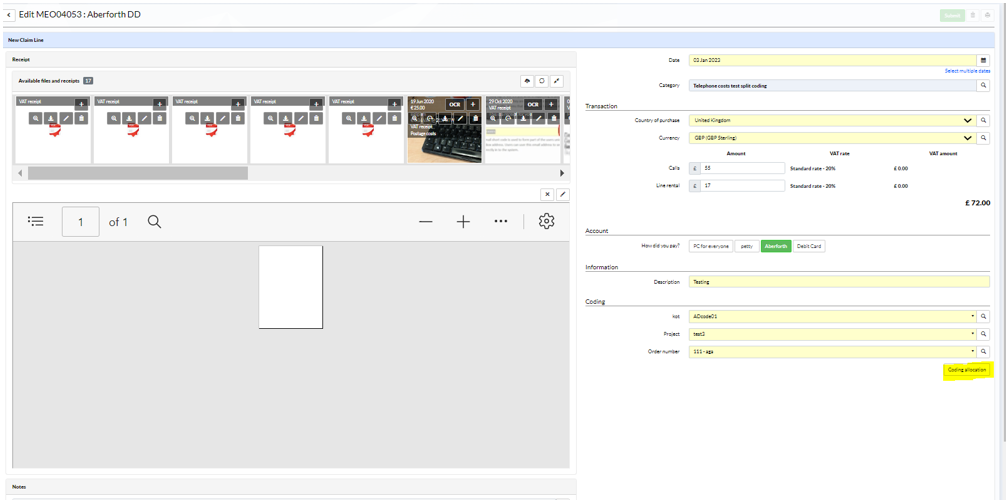Open the kot ADcode01 dropdown
The height and width of the screenshot is (500, 1006).
(971, 316)
